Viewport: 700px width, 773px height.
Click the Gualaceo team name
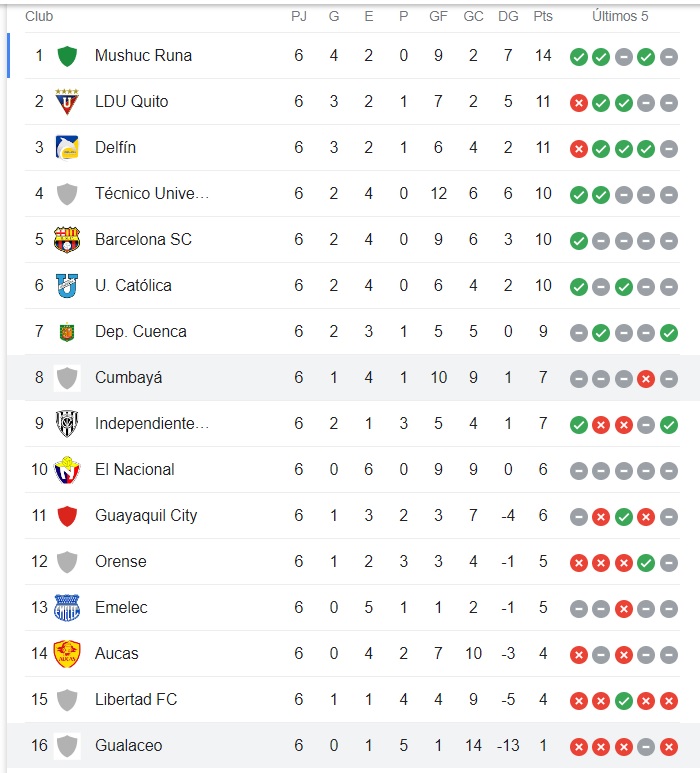(x=128, y=746)
